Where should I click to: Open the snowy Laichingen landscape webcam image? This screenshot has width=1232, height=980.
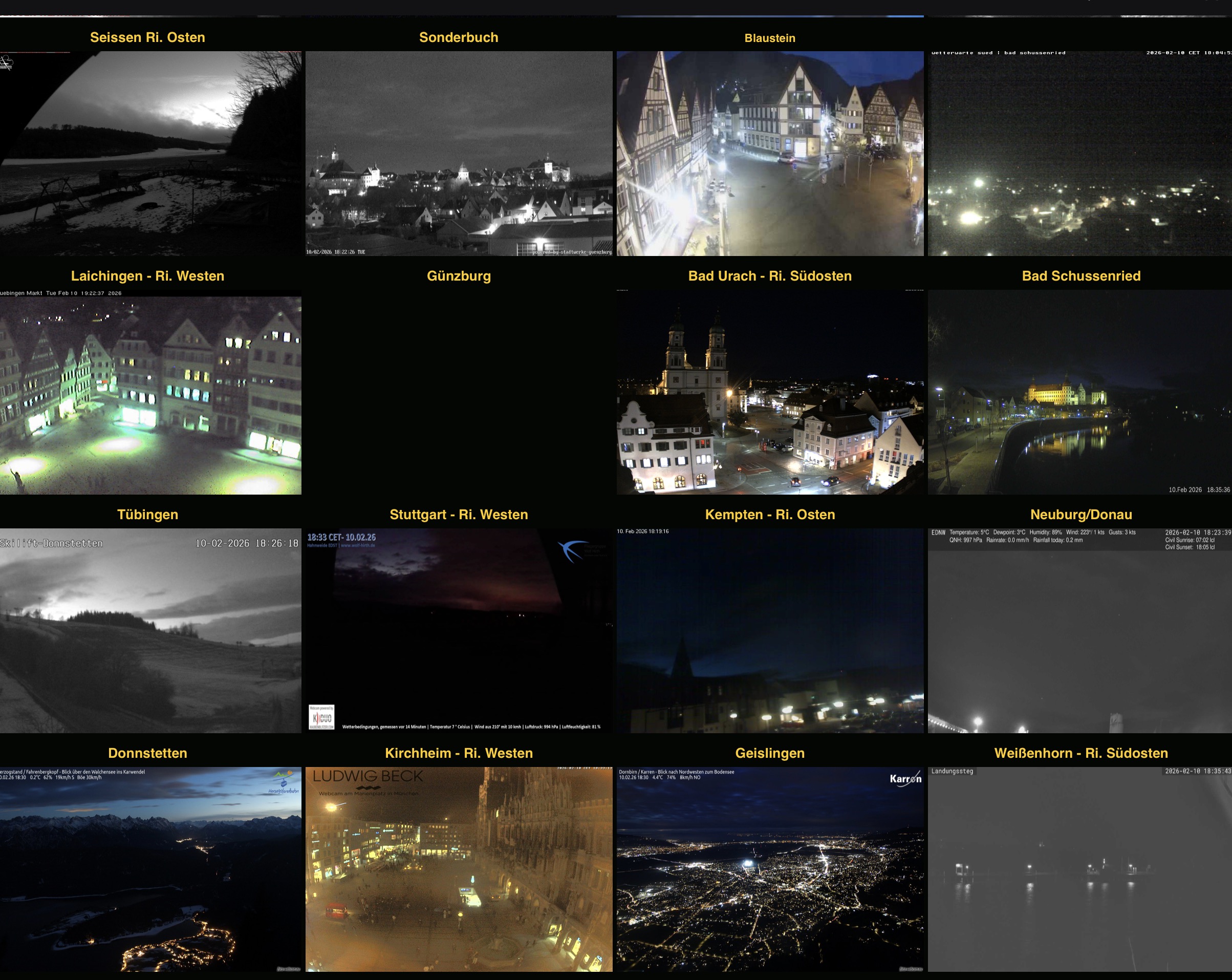click(150, 153)
